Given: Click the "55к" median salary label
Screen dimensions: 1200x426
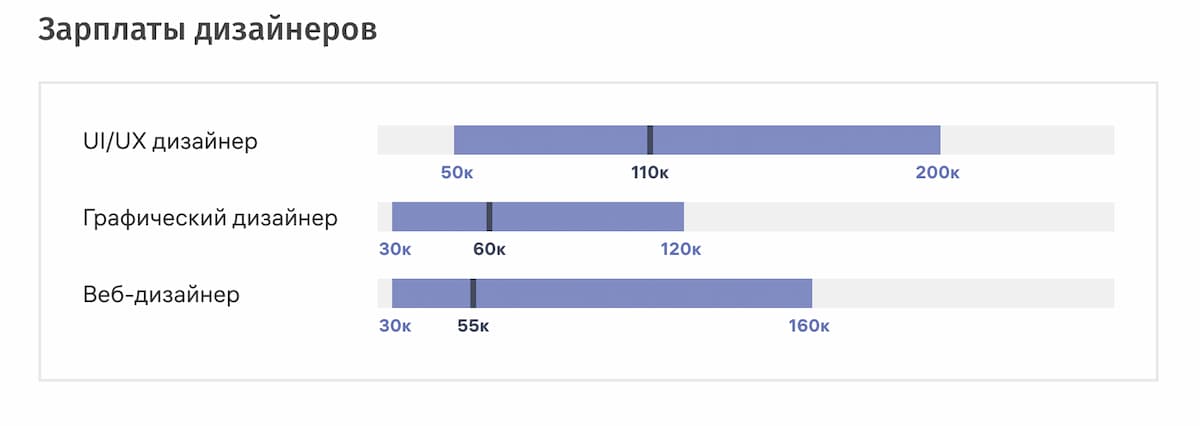Looking at the screenshot, I should [x=473, y=326].
